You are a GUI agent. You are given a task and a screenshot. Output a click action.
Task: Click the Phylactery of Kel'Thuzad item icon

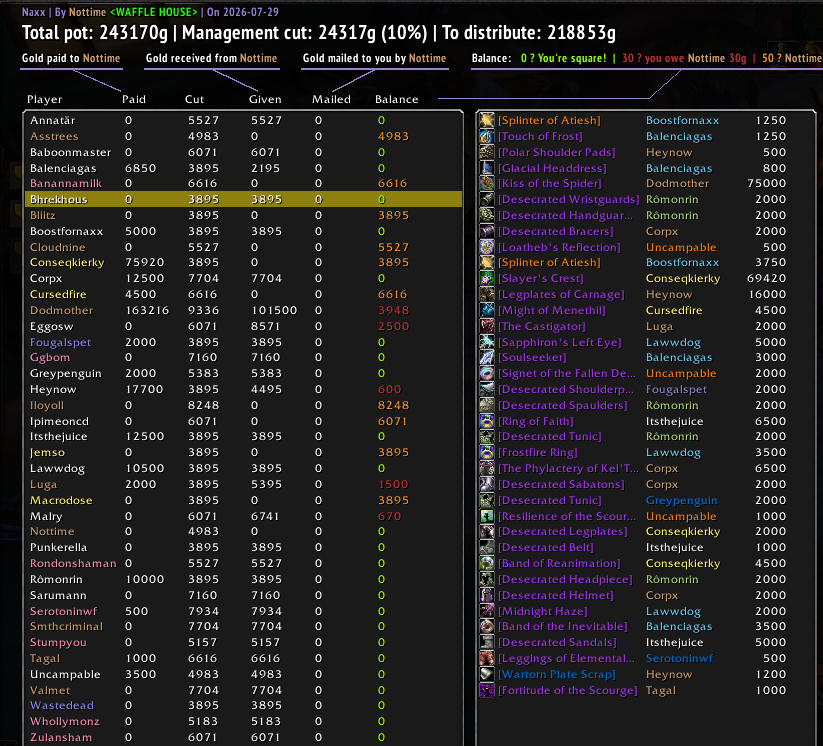(487, 468)
